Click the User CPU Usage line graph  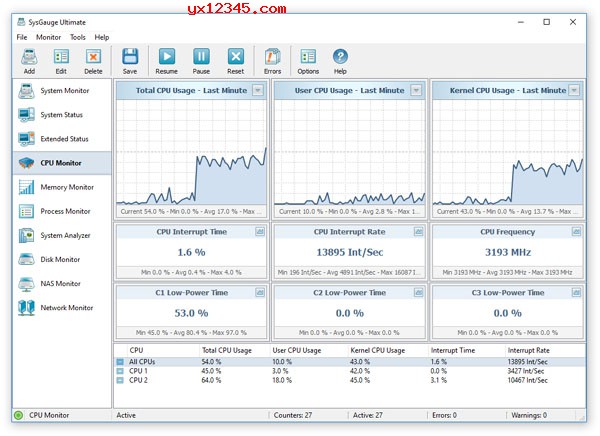(350, 153)
